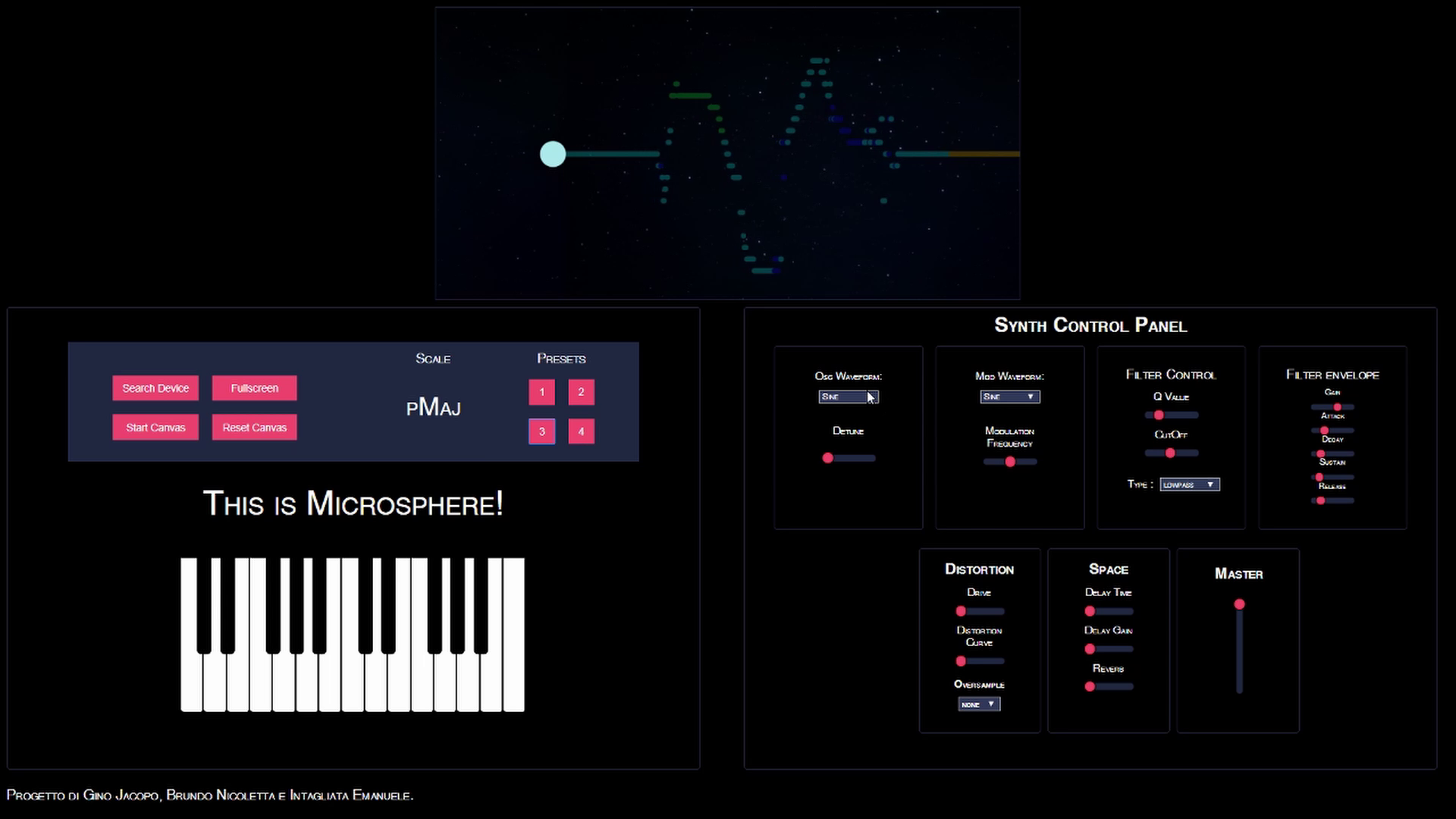This screenshot has height=819, width=1456.
Task: Change the Filter Envelope Sustain slider
Action: [1332, 478]
